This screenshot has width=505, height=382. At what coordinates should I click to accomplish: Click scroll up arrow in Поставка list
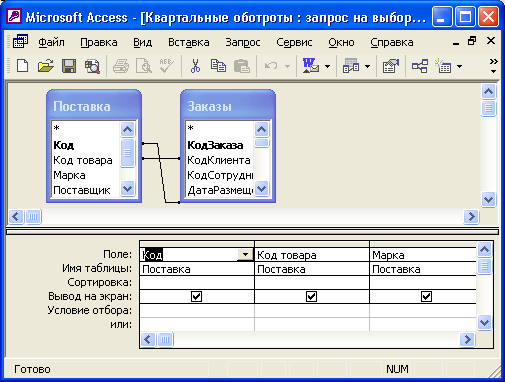pos(128,129)
